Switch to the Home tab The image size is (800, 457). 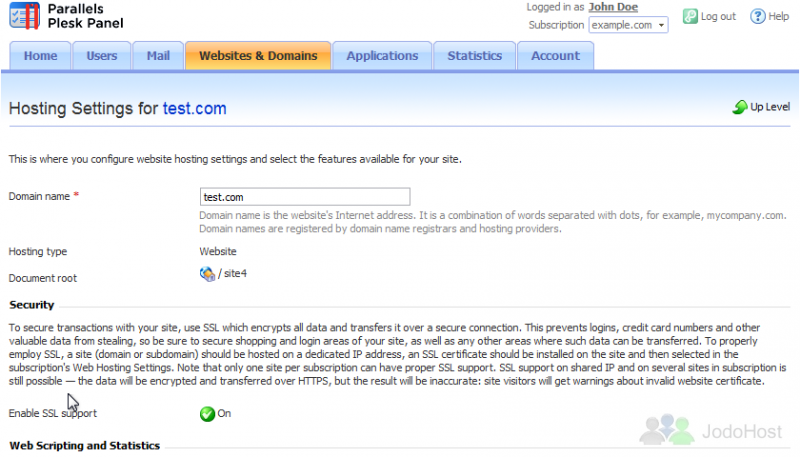40,56
